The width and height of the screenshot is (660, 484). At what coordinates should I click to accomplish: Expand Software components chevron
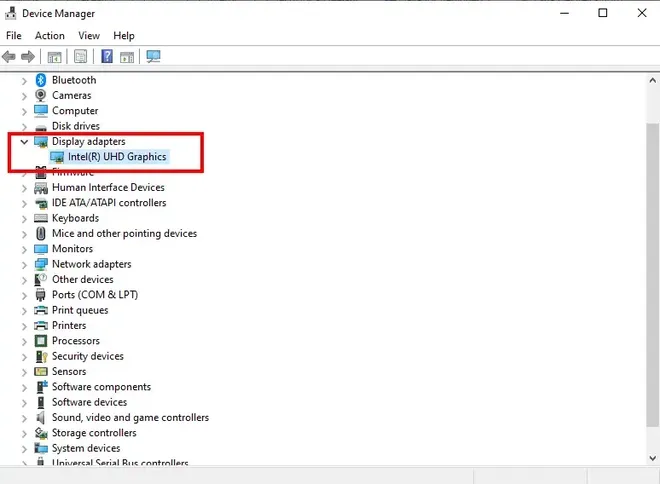click(24, 388)
